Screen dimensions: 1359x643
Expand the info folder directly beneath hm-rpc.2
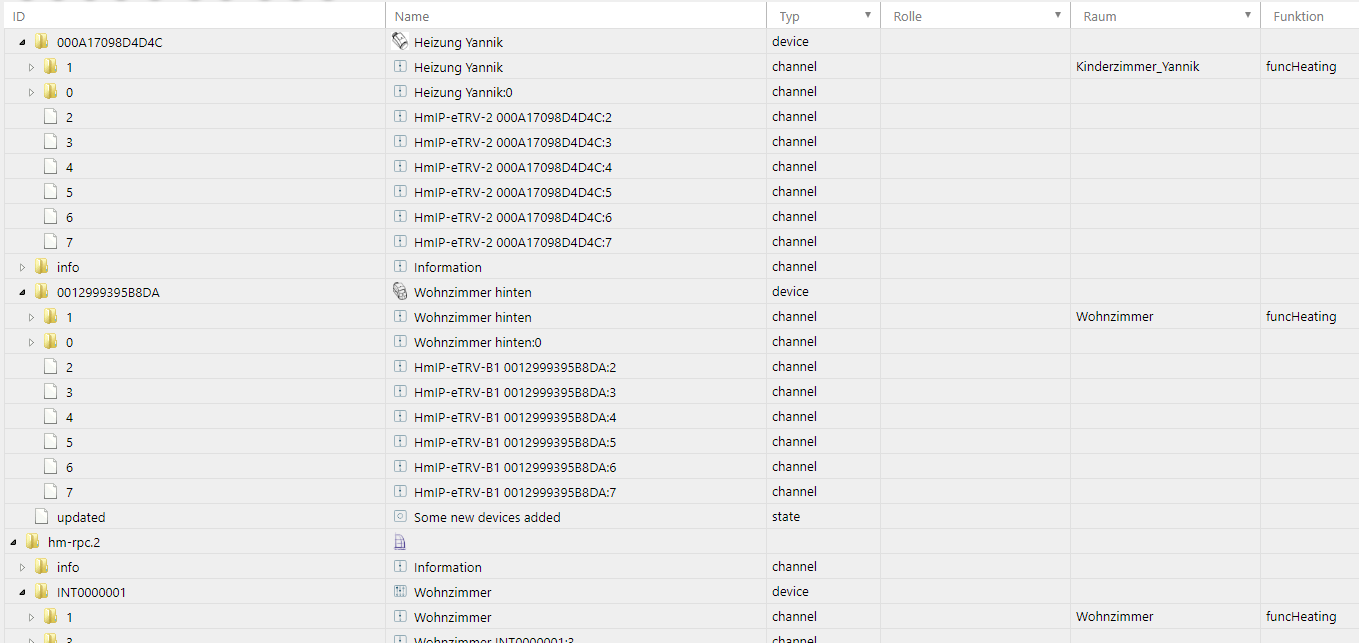(x=22, y=567)
